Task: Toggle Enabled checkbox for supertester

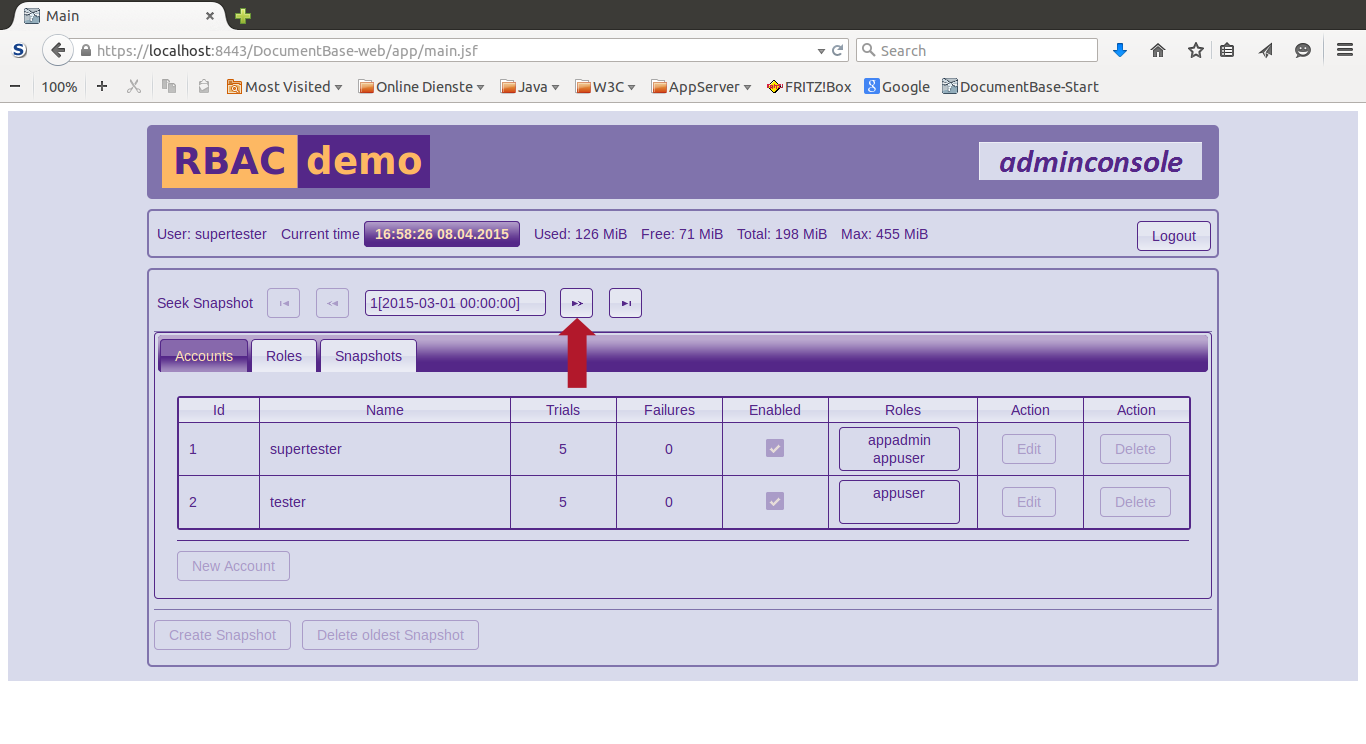Action: coord(775,449)
